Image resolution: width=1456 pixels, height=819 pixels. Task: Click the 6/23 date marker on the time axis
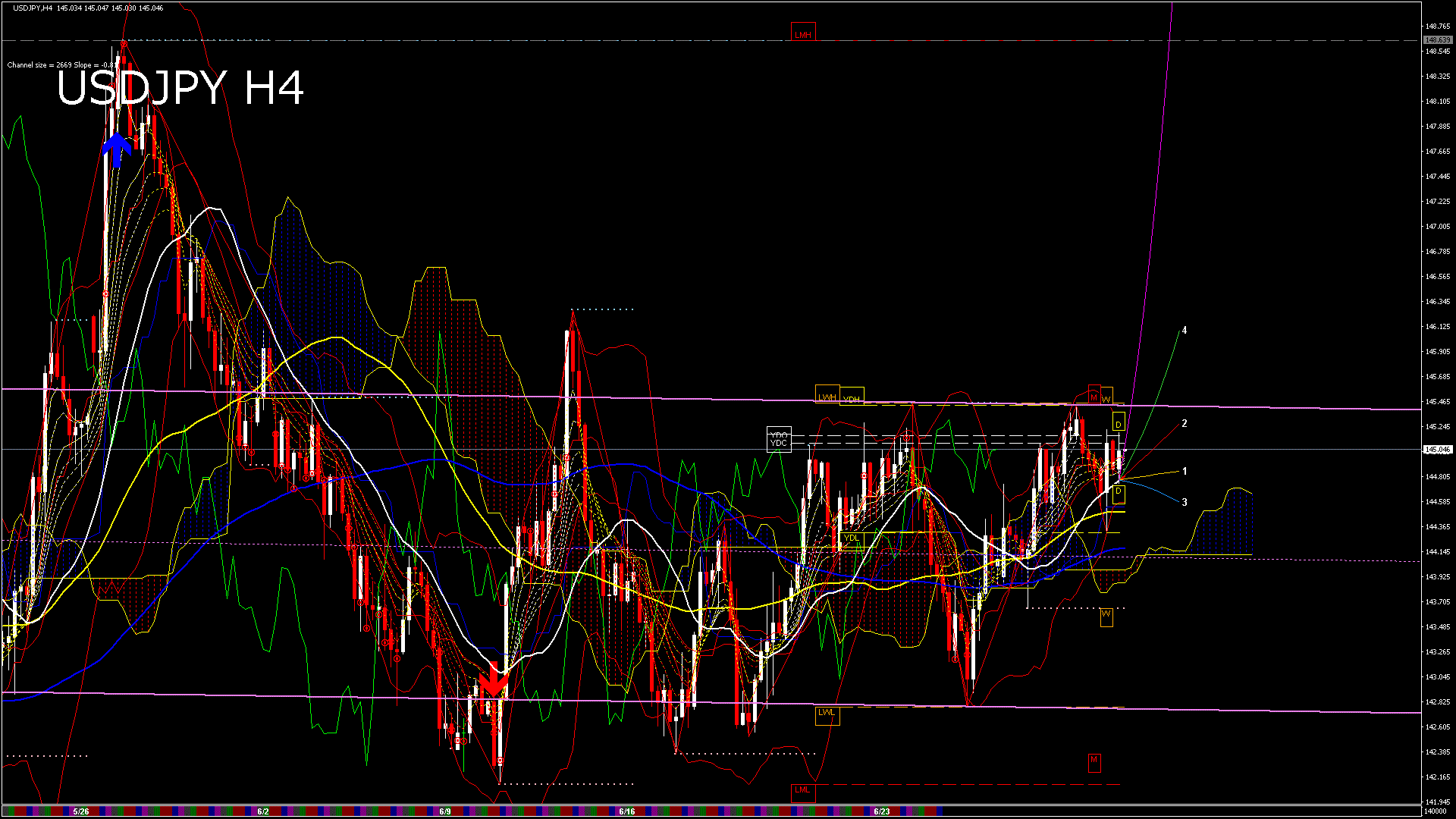(x=882, y=811)
